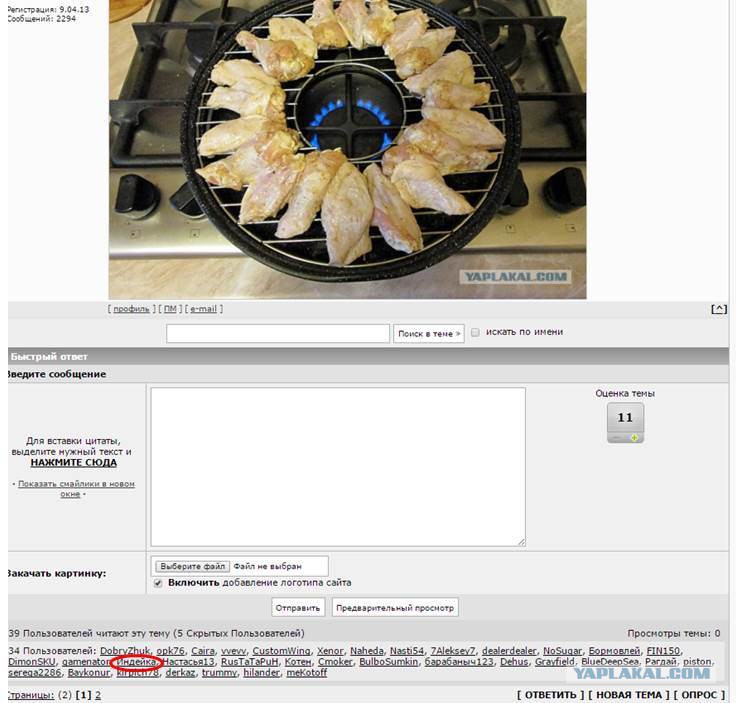The width and height of the screenshot is (736, 703).
Task: Jump to top with the [^] icon
Action: pos(719,309)
